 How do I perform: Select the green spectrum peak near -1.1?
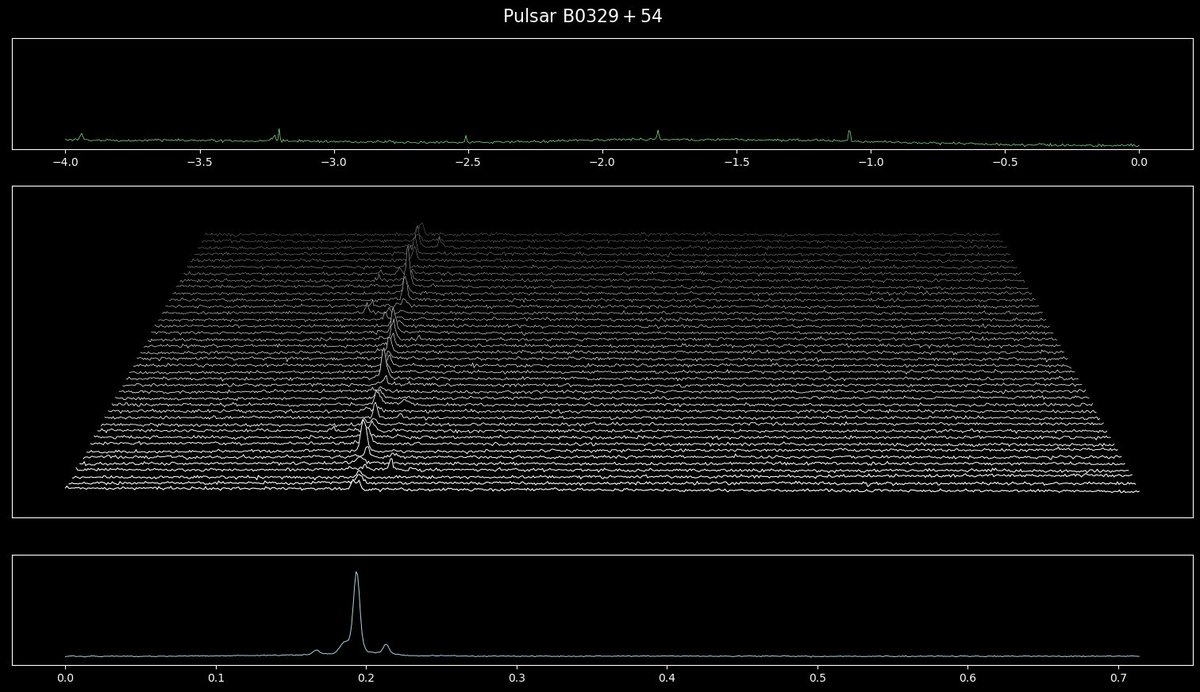[849, 130]
